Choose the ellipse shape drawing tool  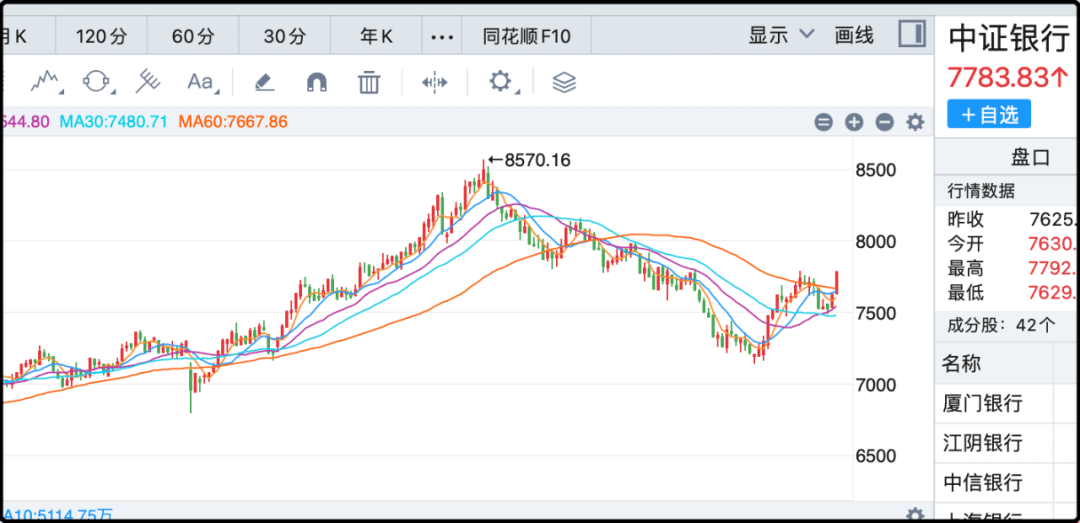click(97, 81)
